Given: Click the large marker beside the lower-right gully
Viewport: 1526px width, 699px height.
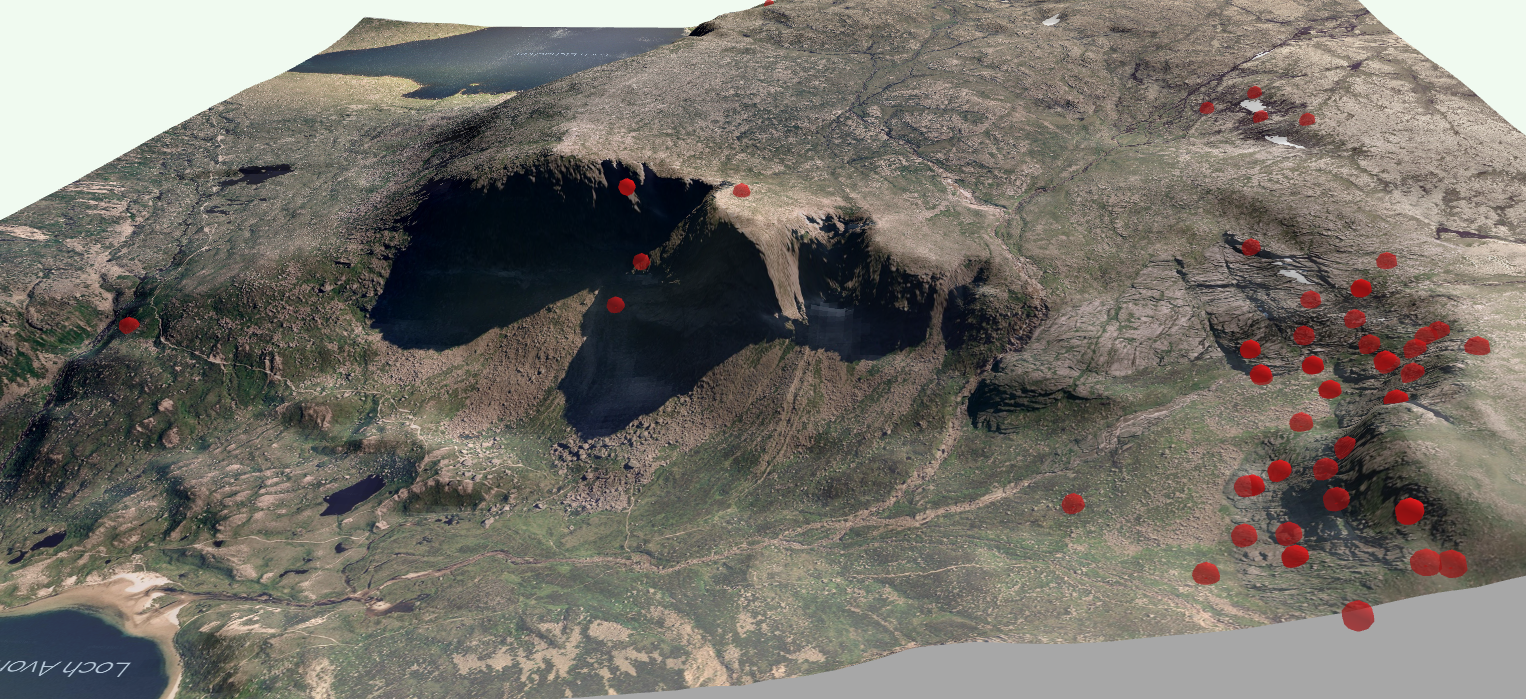Looking at the screenshot, I should click(1408, 511).
